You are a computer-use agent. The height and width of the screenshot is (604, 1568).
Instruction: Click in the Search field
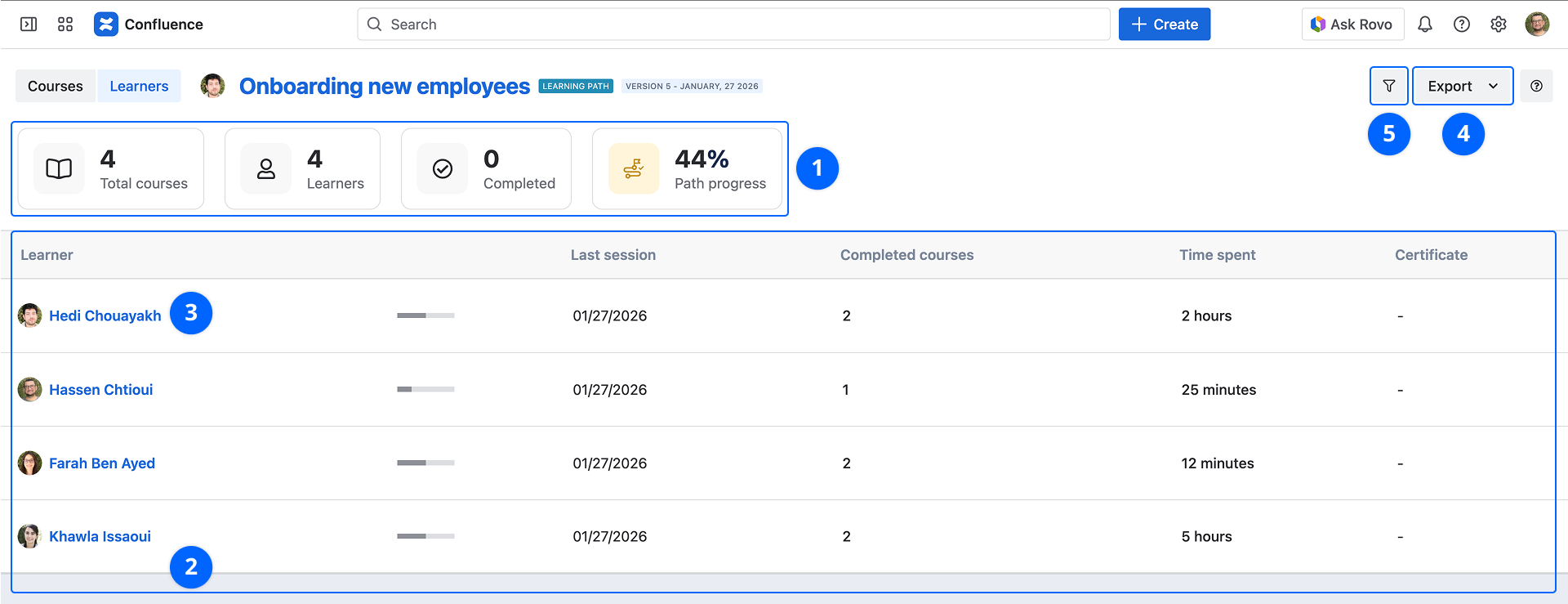click(x=735, y=25)
